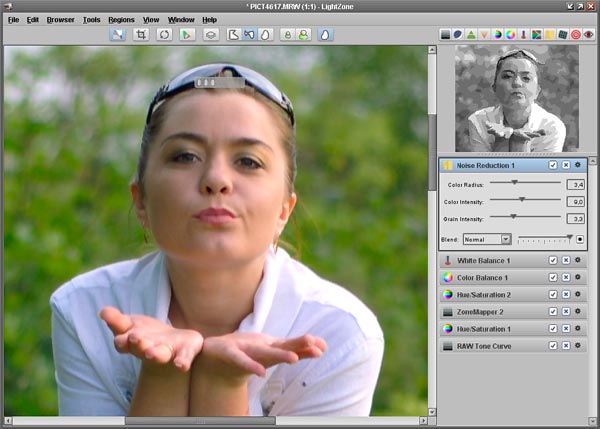
Task: Toggle the Noise Reduction 1 enable checkbox
Action: pos(553,164)
